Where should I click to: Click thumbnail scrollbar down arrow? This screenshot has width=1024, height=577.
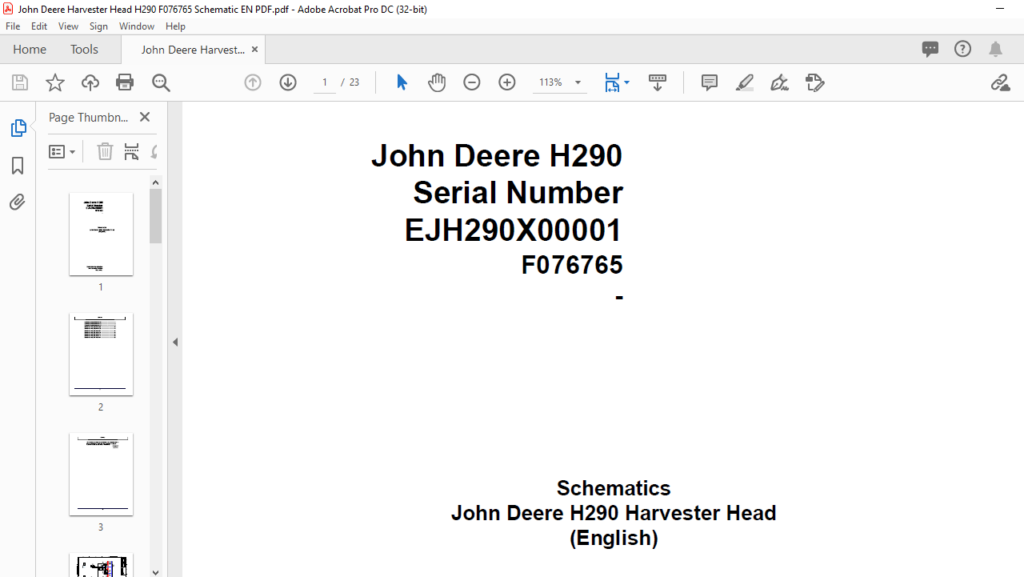155,572
